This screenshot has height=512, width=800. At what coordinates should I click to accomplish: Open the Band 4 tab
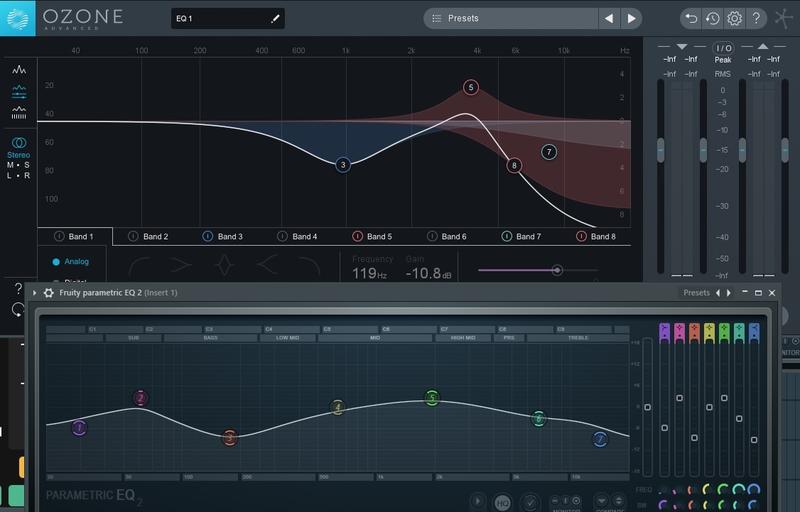point(298,237)
